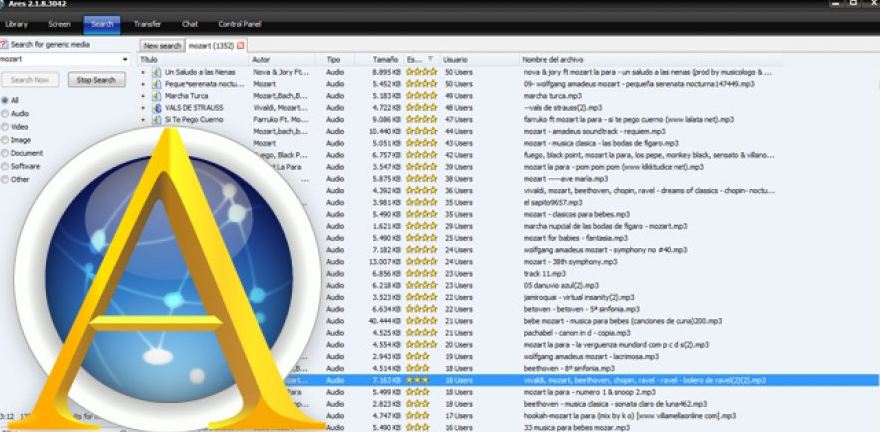Viewport: 880px width, 432px height.
Task: Click the 48 Users cell
Action: click(x=458, y=108)
